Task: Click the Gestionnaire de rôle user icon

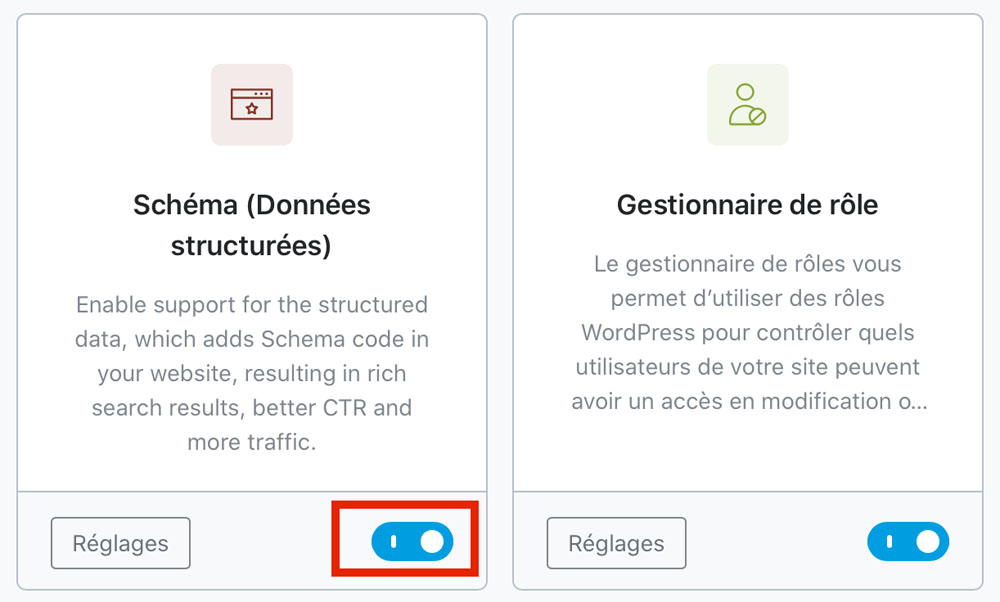Action: point(747,104)
